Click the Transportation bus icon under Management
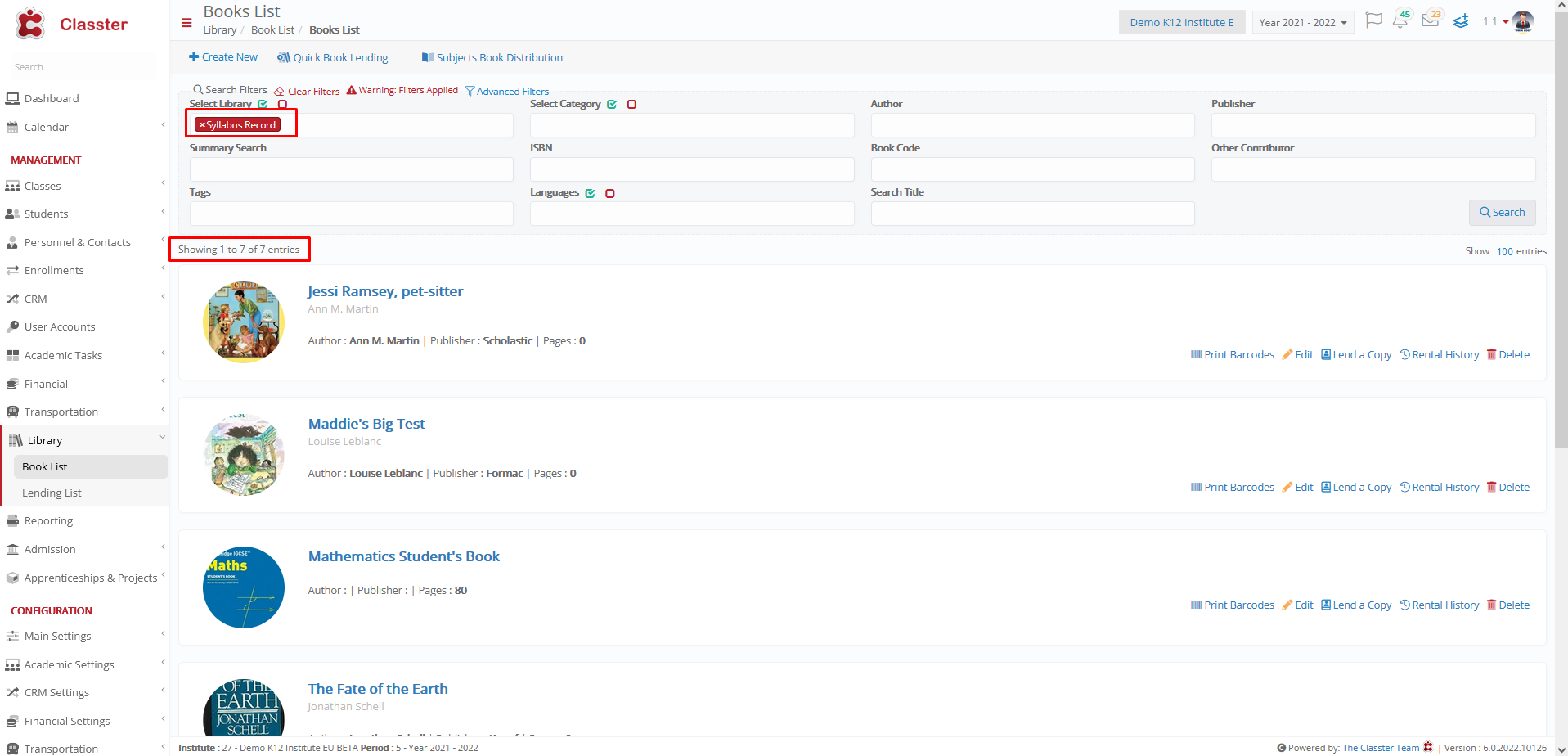This screenshot has height=756, width=1568. (12, 412)
